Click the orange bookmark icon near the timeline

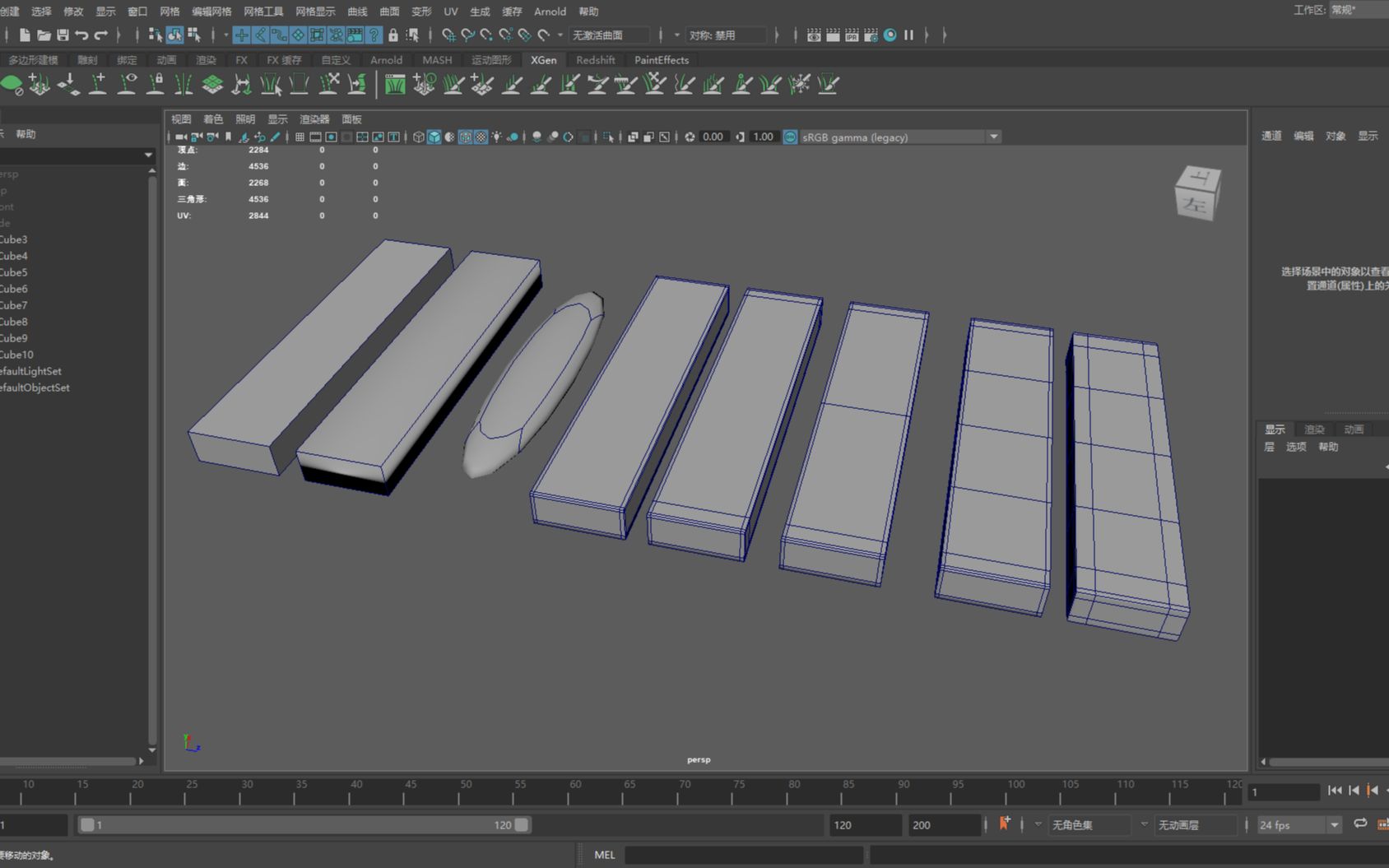coord(1005,824)
